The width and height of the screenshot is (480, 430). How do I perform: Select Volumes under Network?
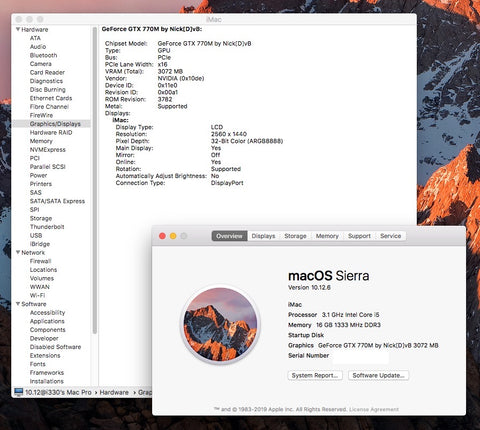tap(42, 278)
